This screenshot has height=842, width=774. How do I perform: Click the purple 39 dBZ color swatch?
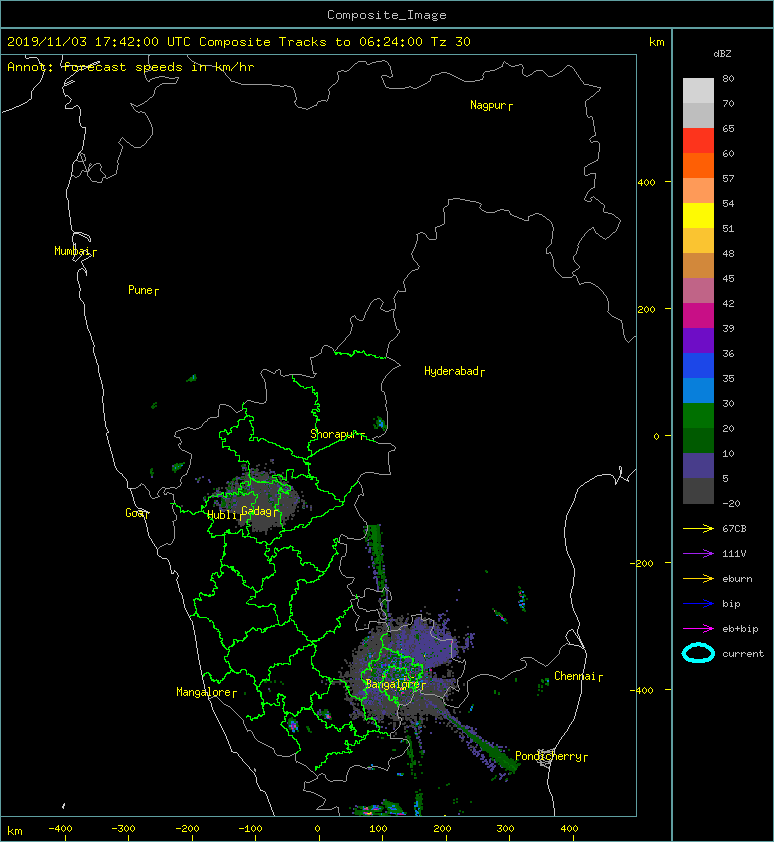click(698, 340)
